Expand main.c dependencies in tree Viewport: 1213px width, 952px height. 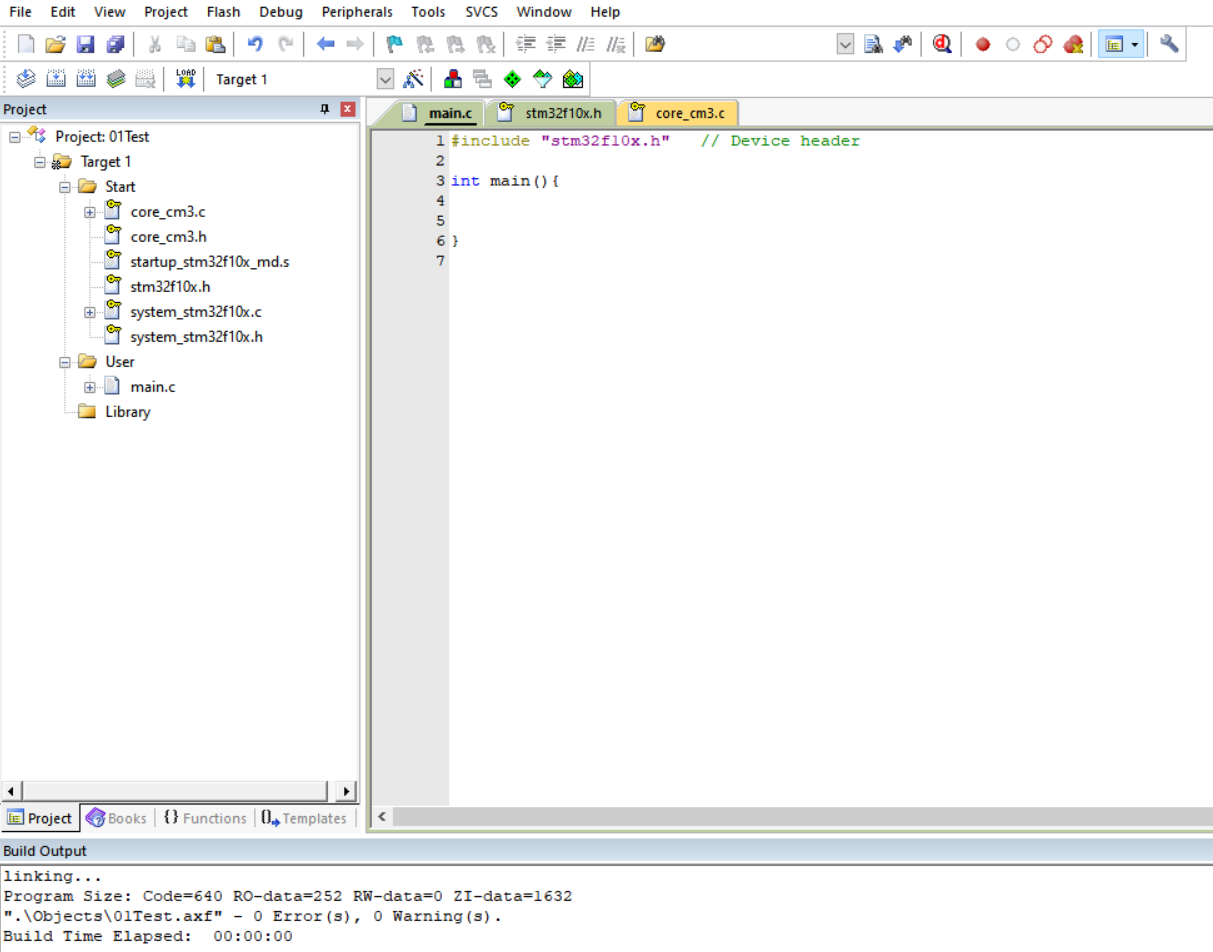click(x=90, y=386)
